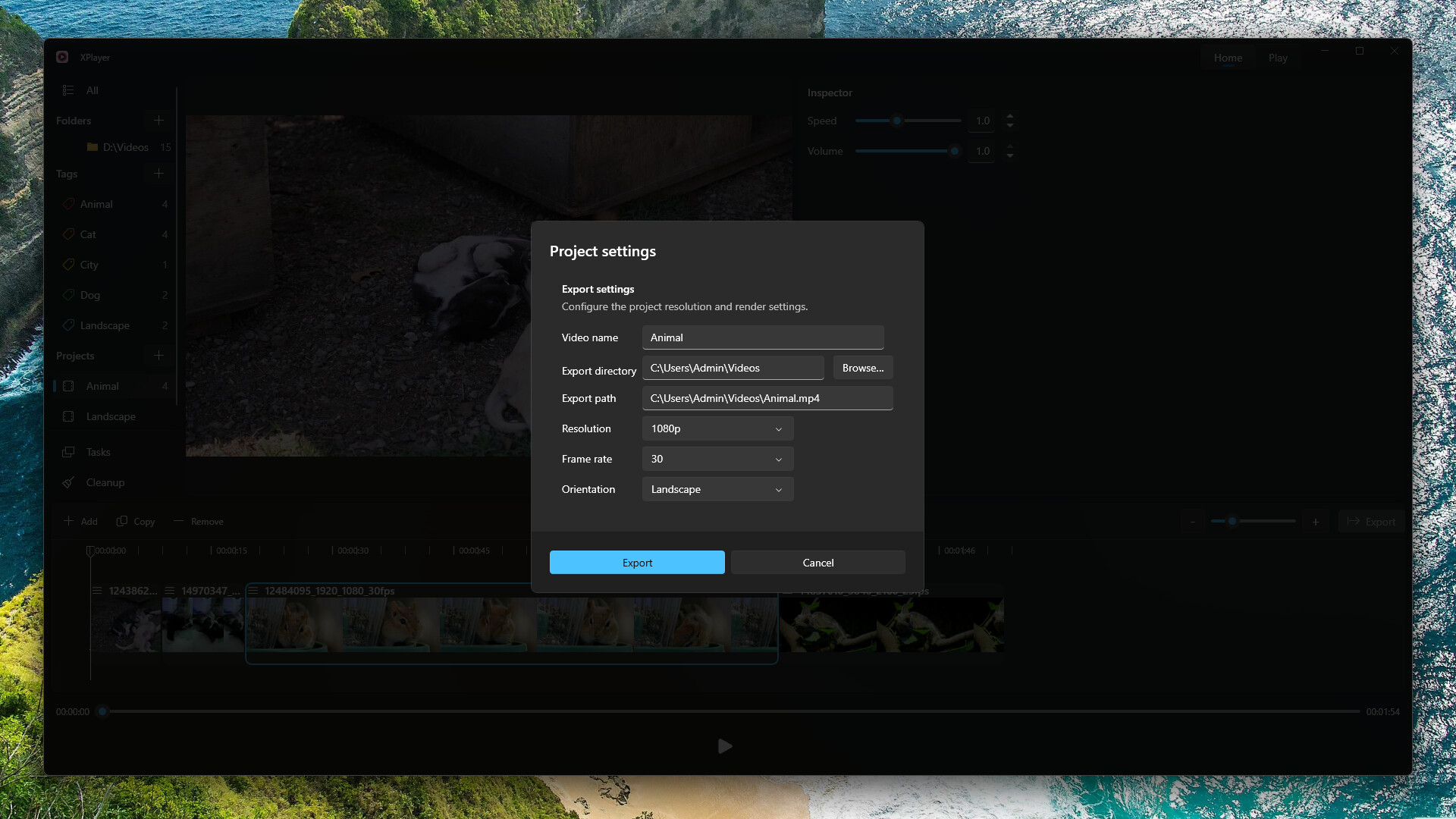Click the timeline zoom out minus icon

click(x=1192, y=522)
